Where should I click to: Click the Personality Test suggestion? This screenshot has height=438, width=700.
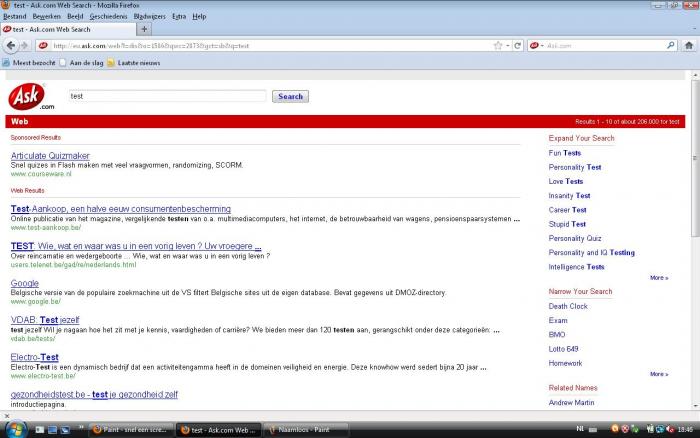(x=575, y=167)
